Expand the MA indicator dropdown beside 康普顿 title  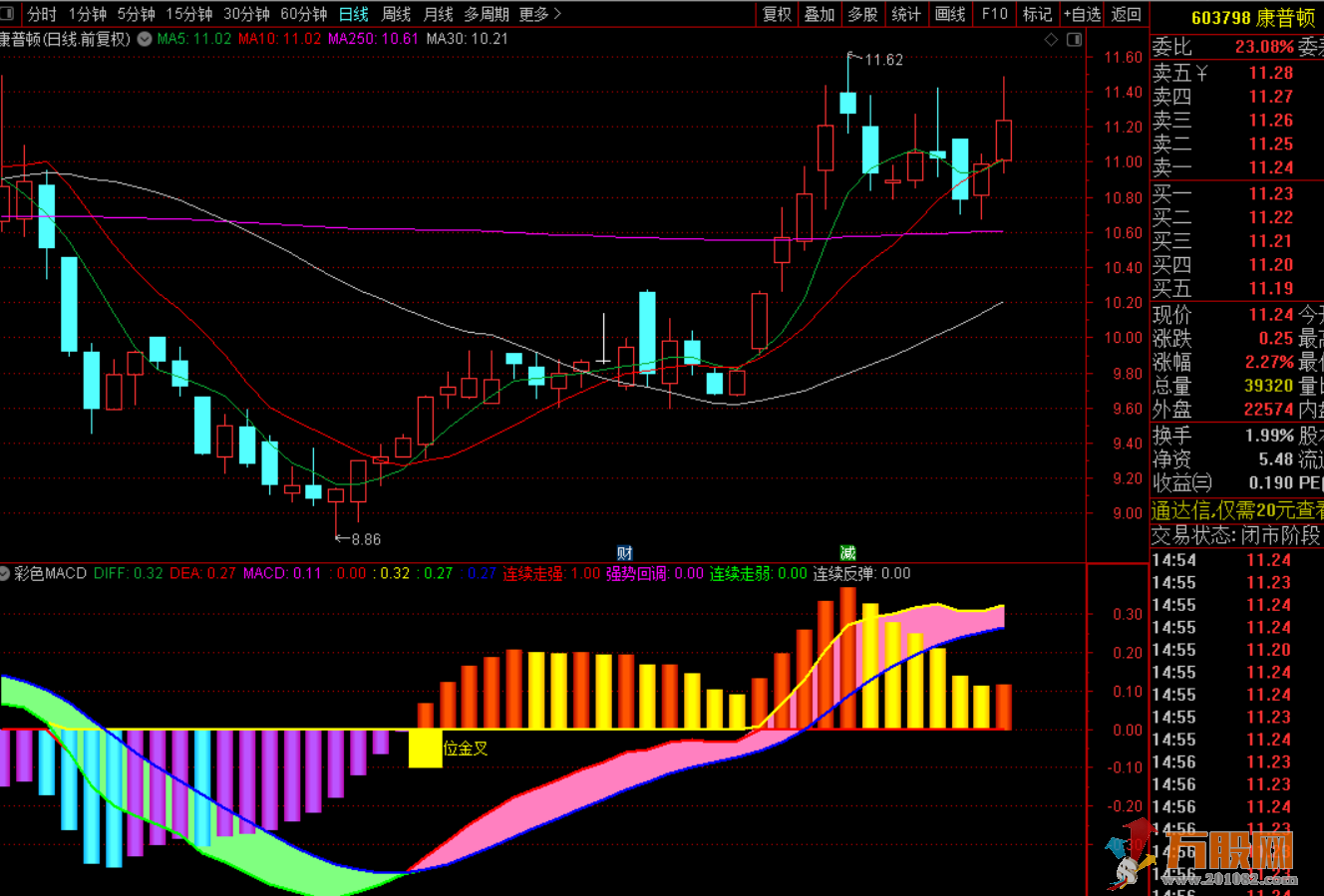click(x=145, y=39)
